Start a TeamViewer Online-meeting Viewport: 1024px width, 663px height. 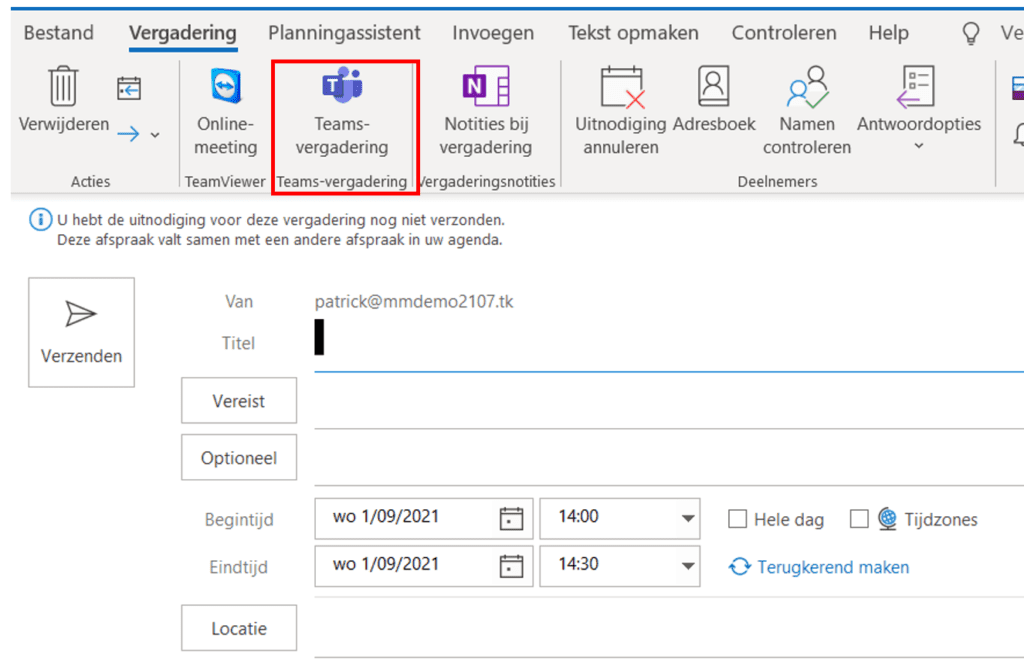225,112
